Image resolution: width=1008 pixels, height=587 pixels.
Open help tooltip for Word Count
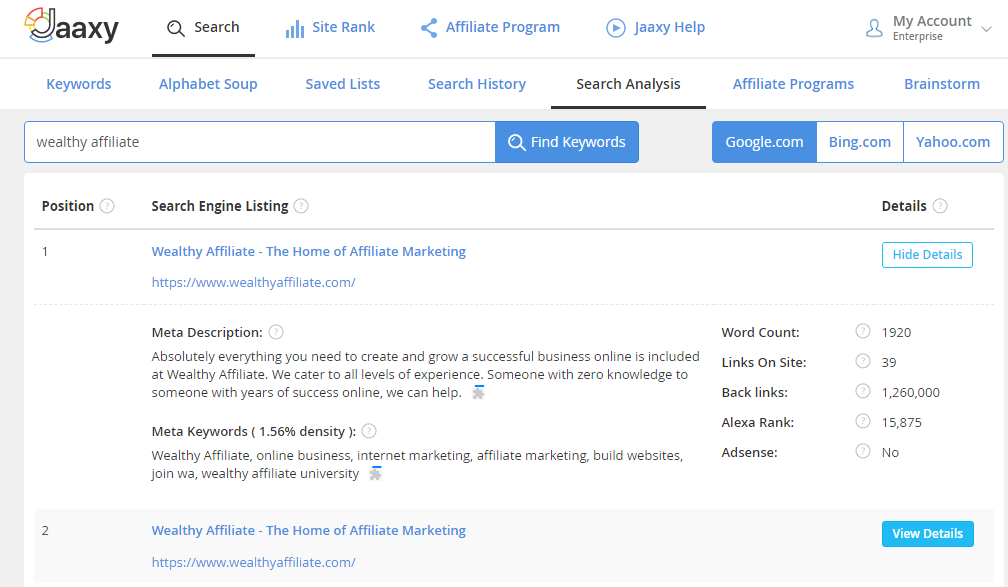click(863, 331)
